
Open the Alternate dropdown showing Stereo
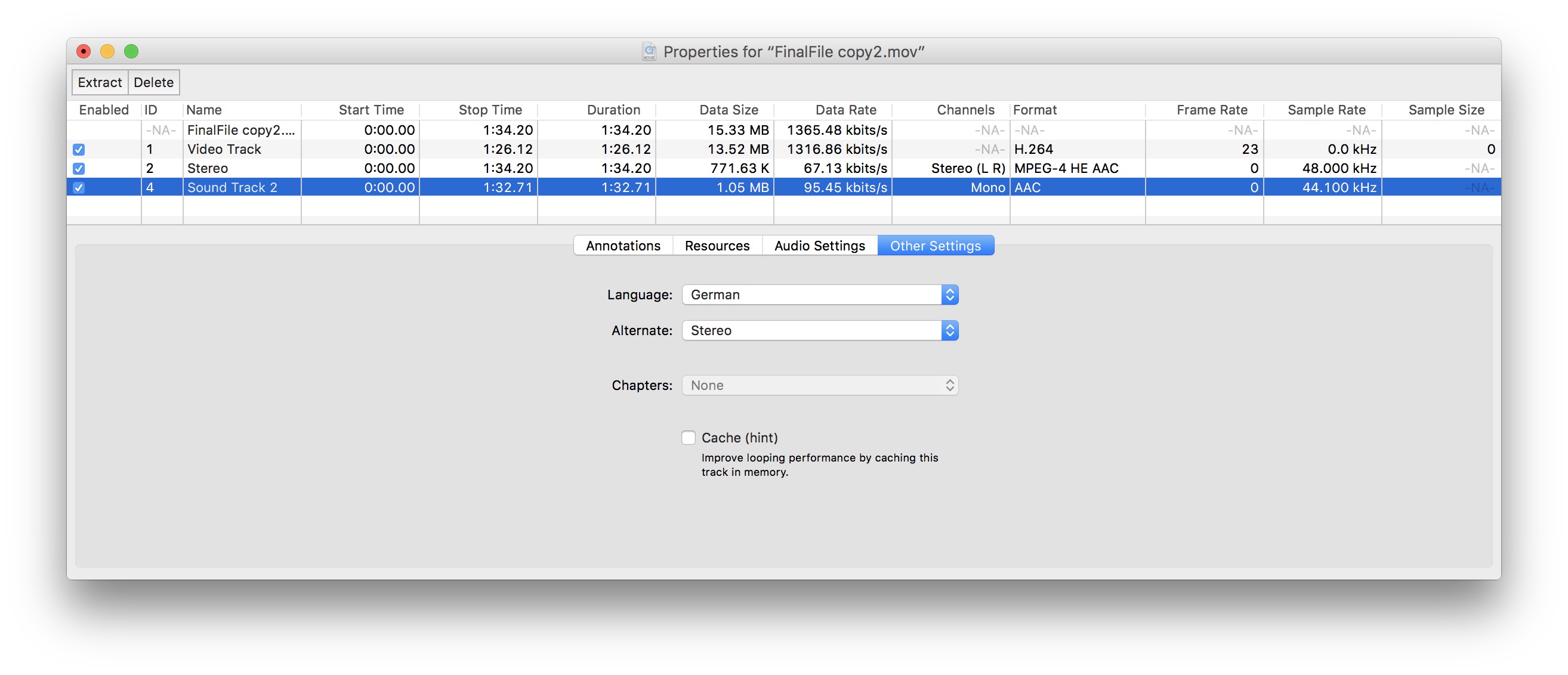(x=819, y=331)
